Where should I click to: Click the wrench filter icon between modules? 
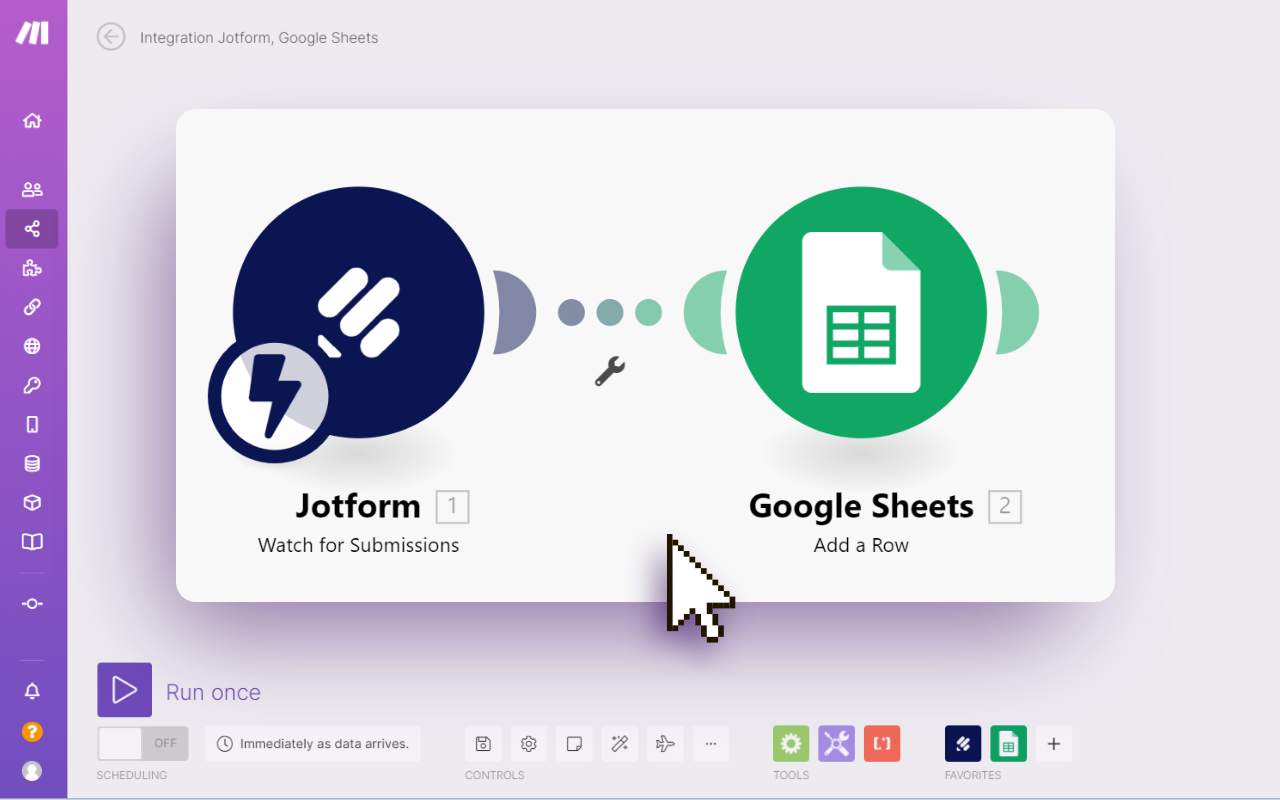[x=609, y=371]
